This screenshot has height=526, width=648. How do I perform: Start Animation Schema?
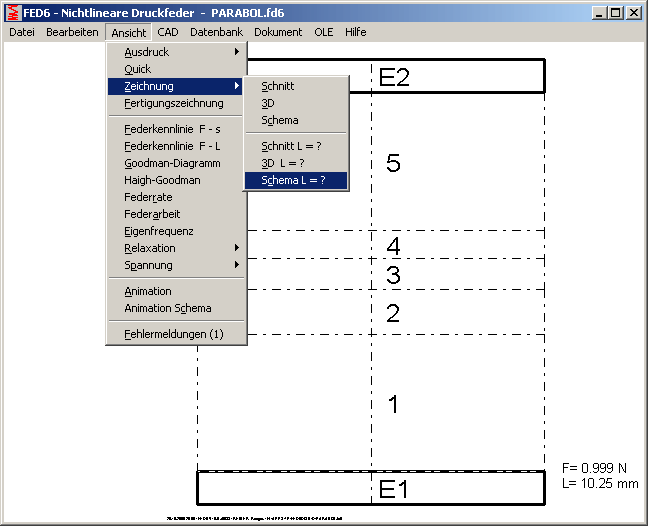pos(168,308)
